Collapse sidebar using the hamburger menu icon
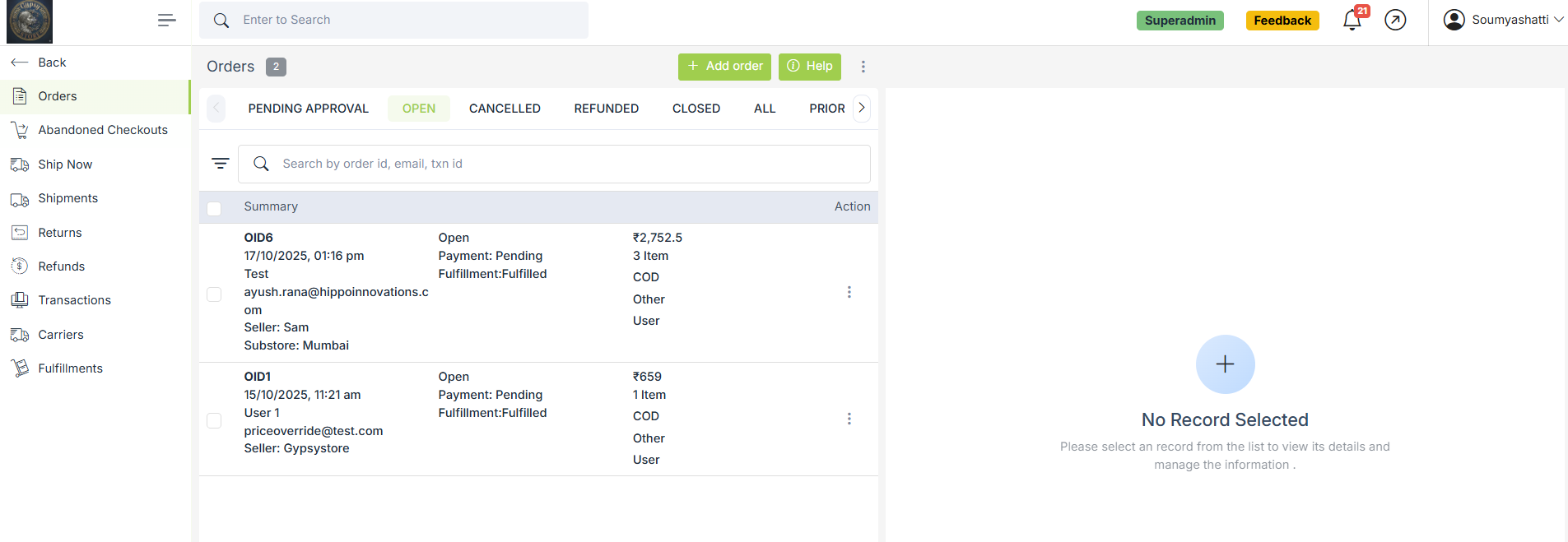1568x542 pixels. click(166, 21)
